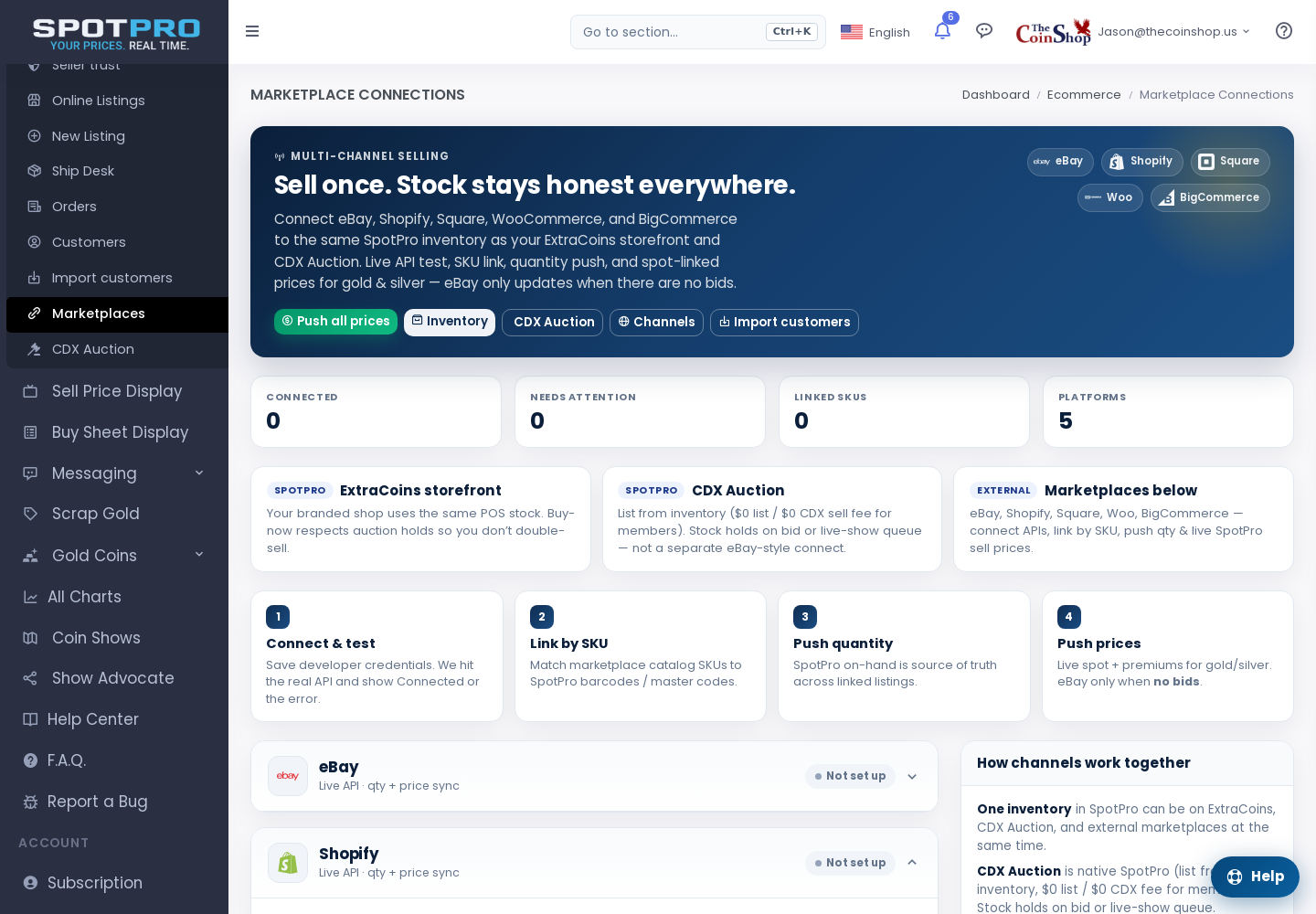Click the Push quantity step card

coord(904,656)
